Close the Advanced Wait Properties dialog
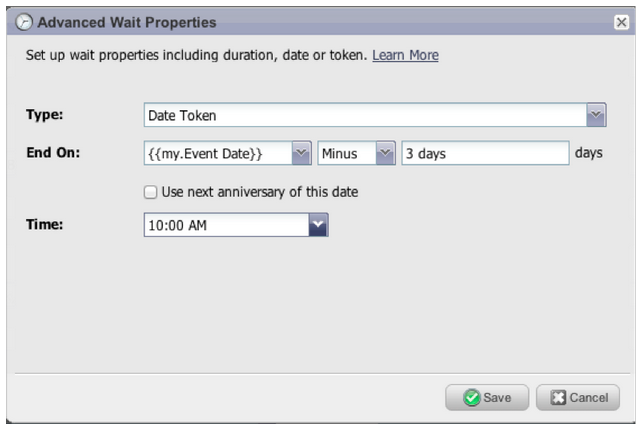This screenshot has height=427, width=642. click(621, 22)
